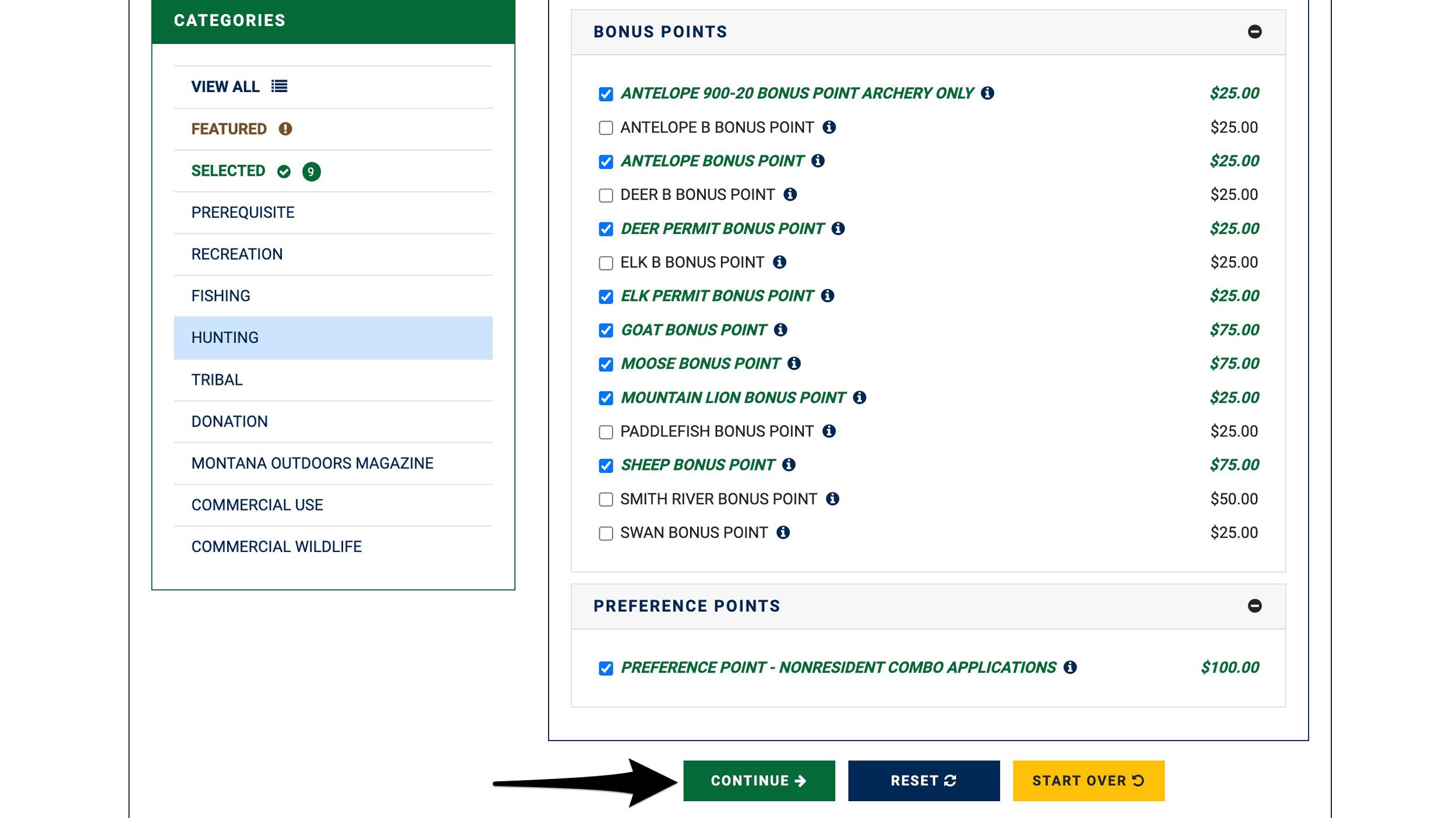The height and width of the screenshot is (818, 1456).
Task: Click info icon for Smith River Bonus Point
Action: pos(834,498)
